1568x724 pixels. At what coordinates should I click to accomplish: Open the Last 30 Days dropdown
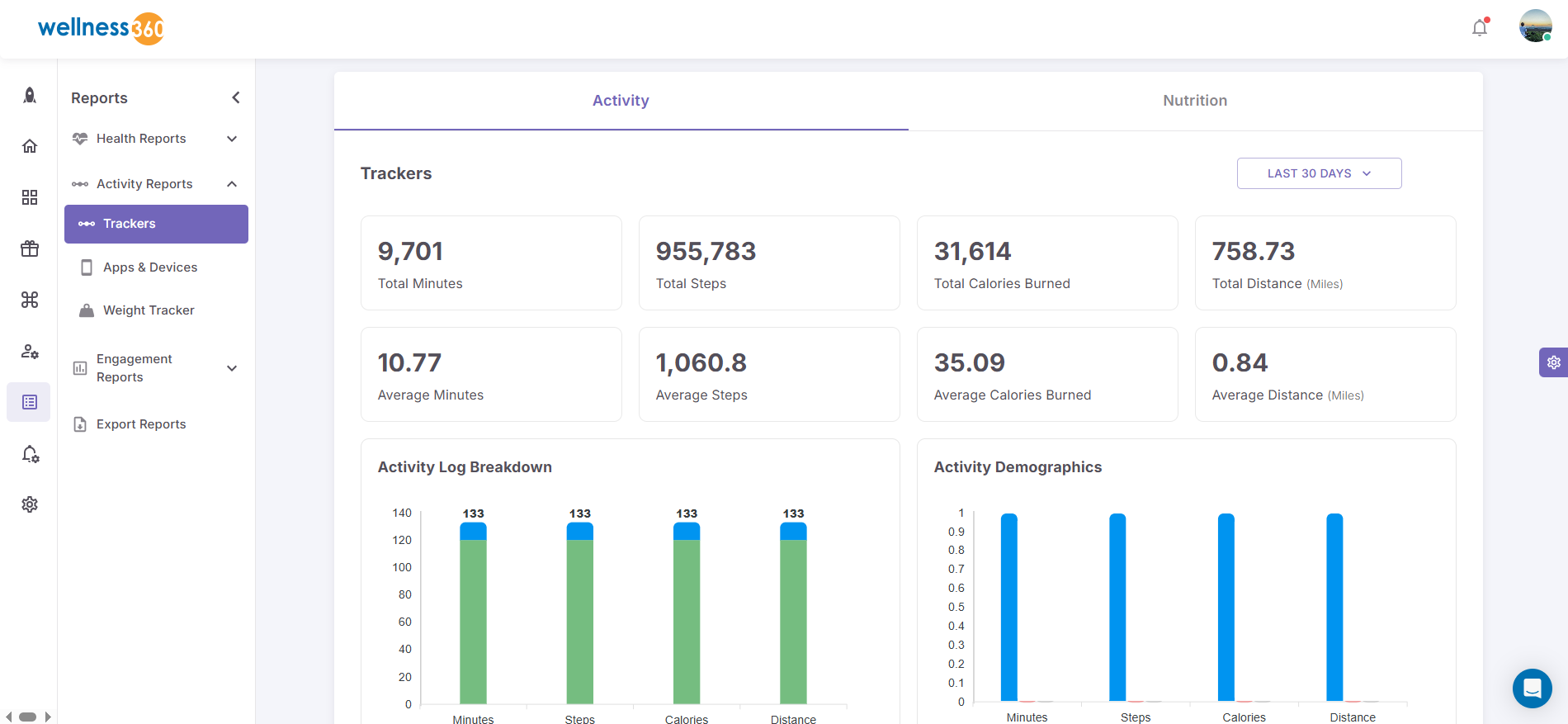pyautogui.click(x=1319, y=173)
